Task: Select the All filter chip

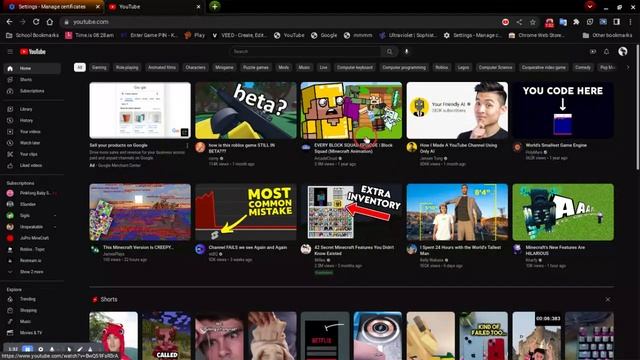Action: pyautogui.click(x=80, y=67)
